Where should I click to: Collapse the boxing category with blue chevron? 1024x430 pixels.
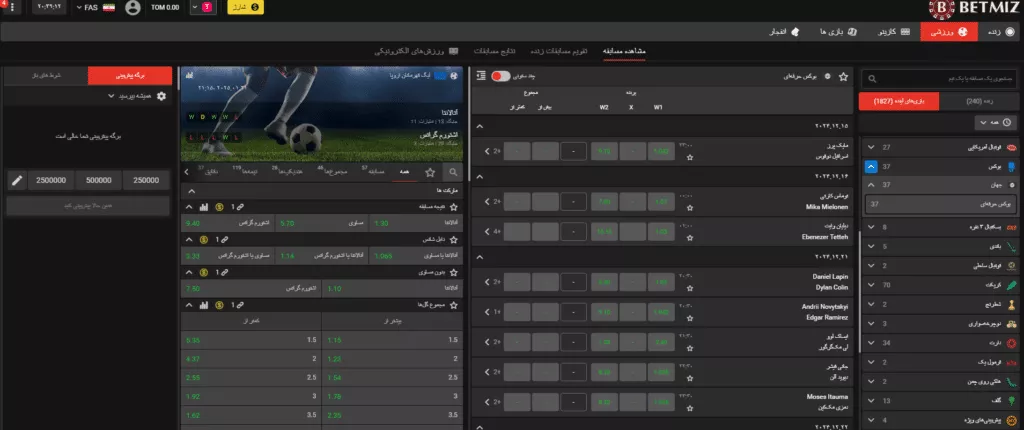click(x=871, y=166)
